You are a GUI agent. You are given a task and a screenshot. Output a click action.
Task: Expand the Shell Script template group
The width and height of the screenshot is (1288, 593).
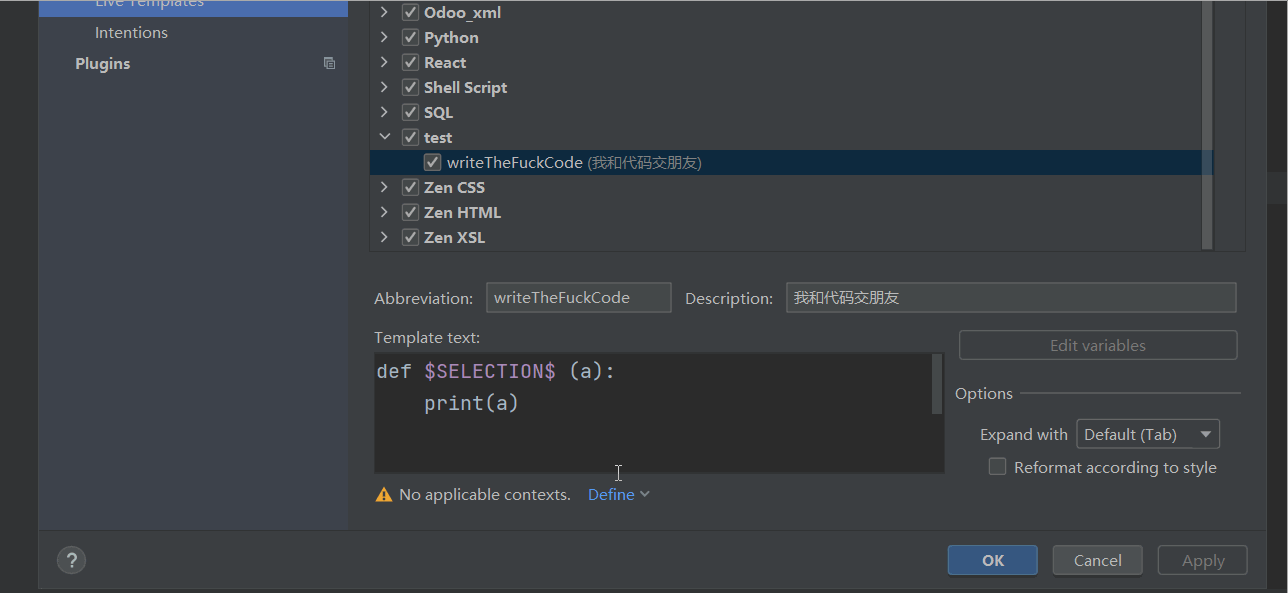[384, 88]
